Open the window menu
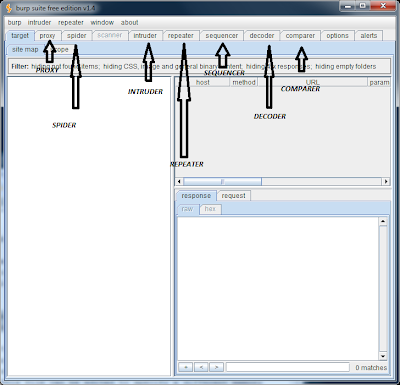This screenshot has height=385, width=400. (102, 23)
